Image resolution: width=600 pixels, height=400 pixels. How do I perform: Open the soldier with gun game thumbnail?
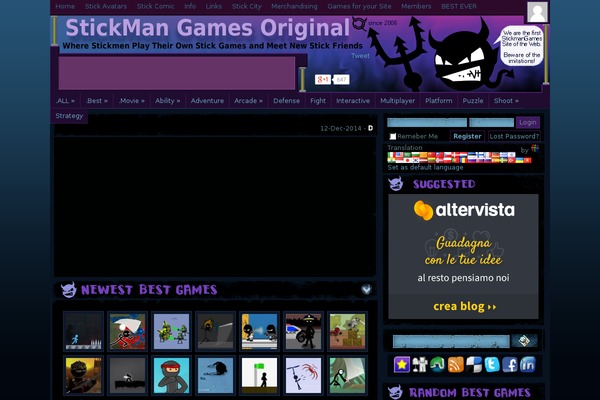[x=83, y=376]
